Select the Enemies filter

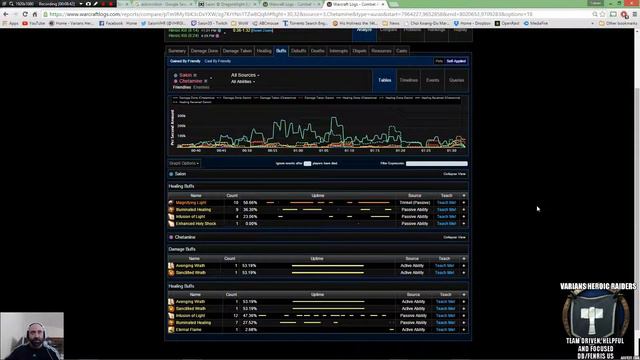[x=201, y=87]
